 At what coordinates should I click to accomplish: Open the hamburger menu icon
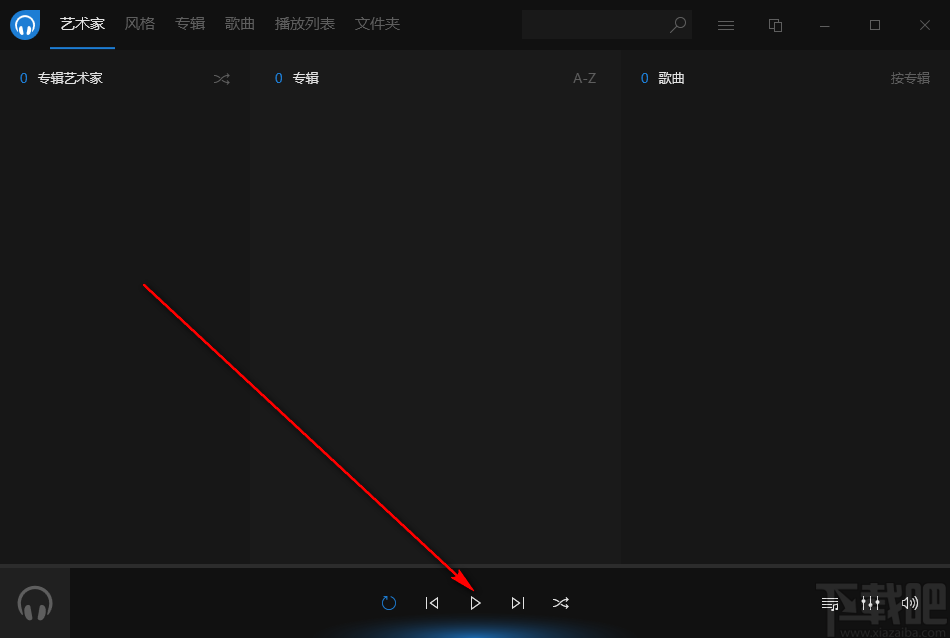[726, 25]
